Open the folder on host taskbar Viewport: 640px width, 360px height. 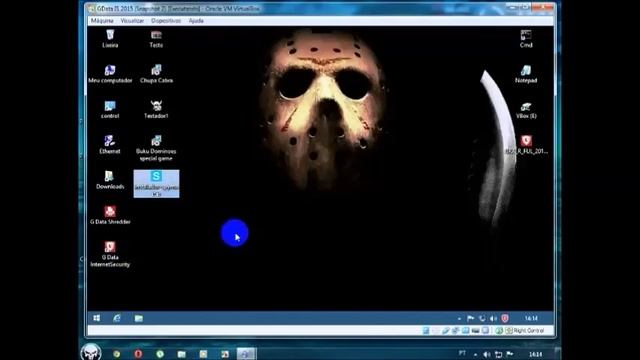pyautogui.click(x=182, y=354)
